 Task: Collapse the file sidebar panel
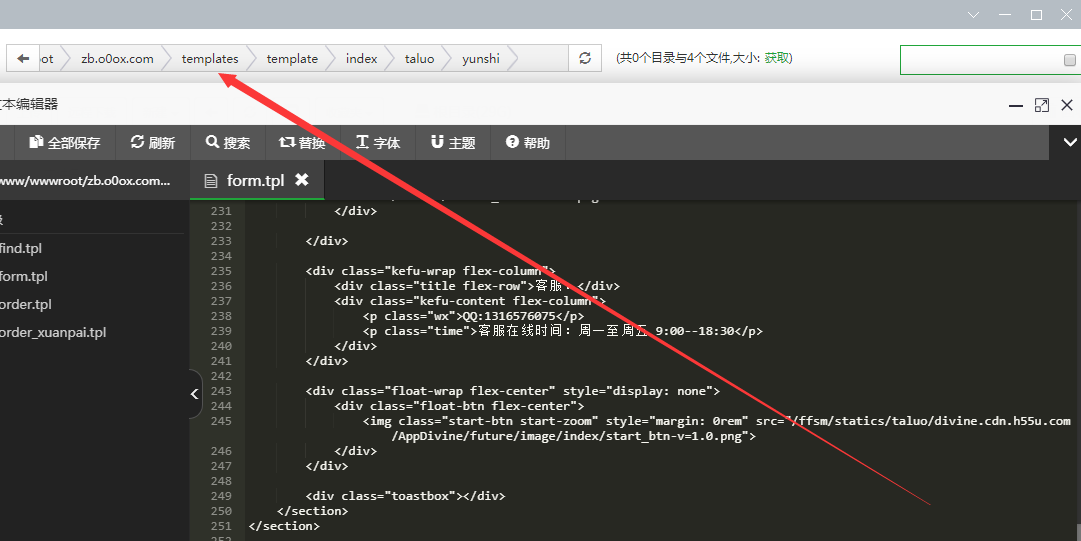pos(195,394)
